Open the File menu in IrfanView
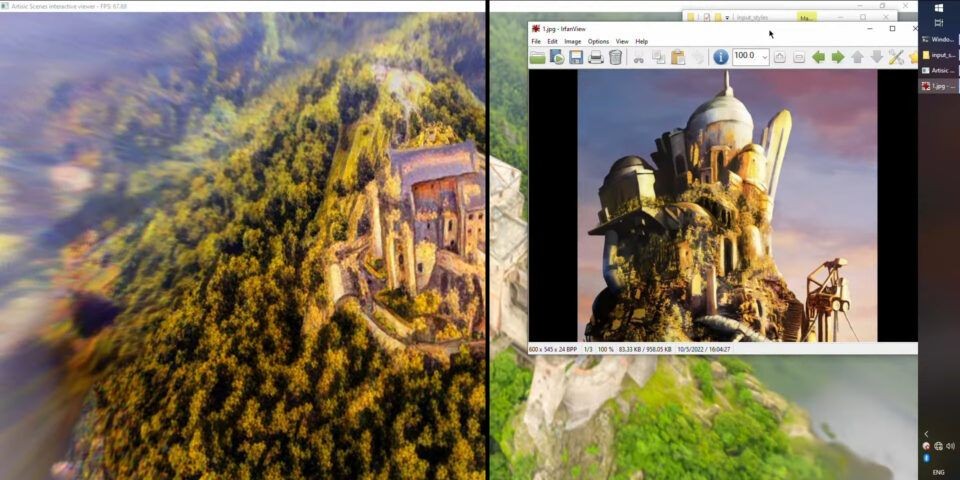The width and height of the screenshot is (960, 480). point(536,41)
